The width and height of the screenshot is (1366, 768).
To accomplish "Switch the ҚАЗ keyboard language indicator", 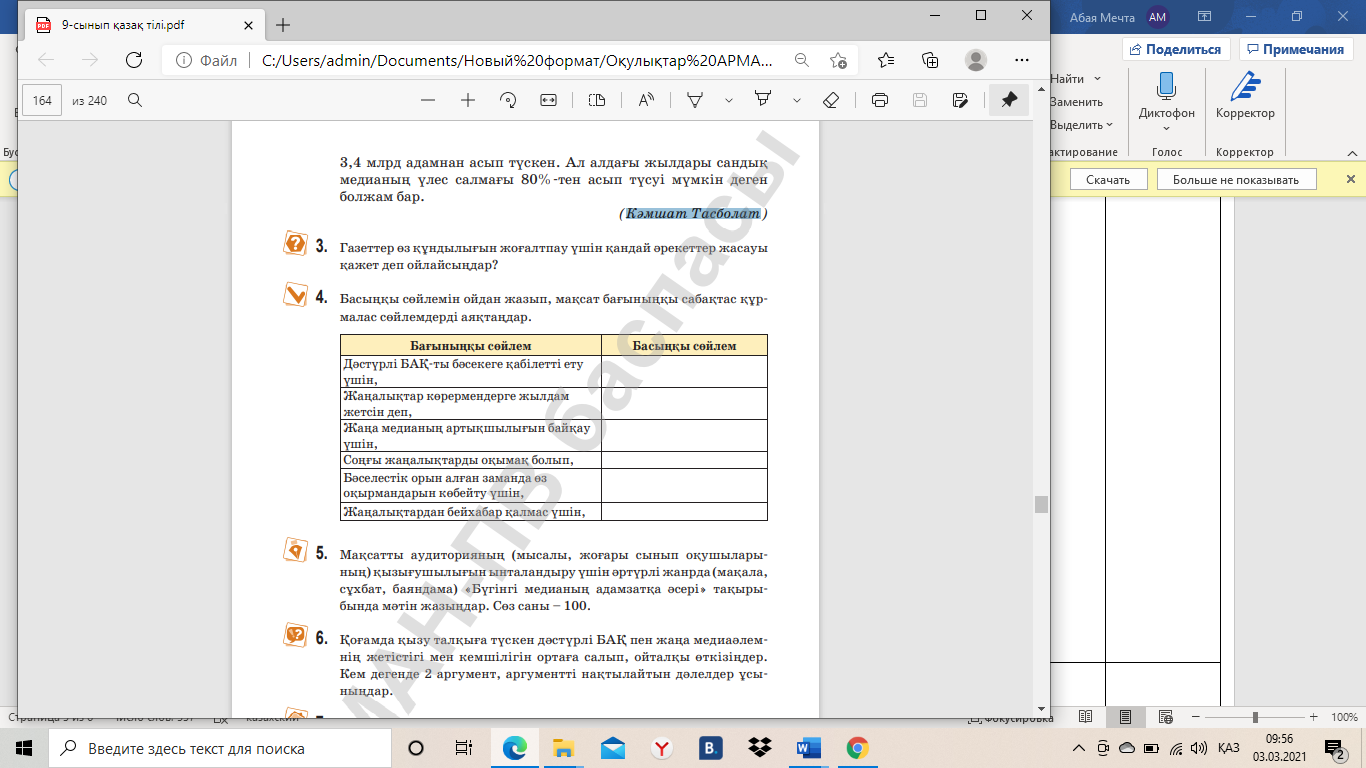I will coord(1229,748).
